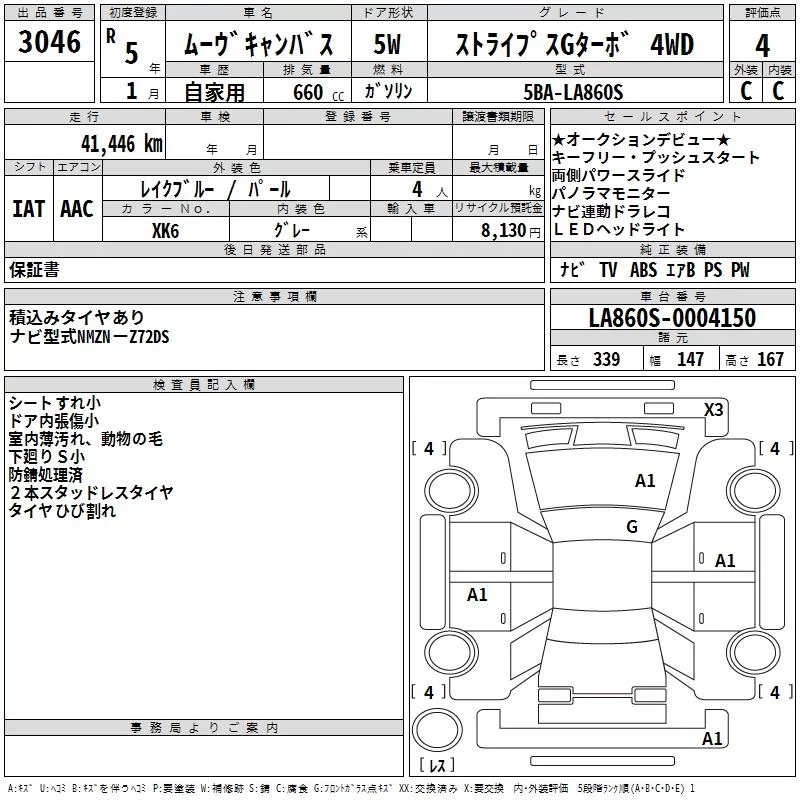Select the inspector note 下廻りS小
The height and width of the screenshot is (800, 800).
46,457
